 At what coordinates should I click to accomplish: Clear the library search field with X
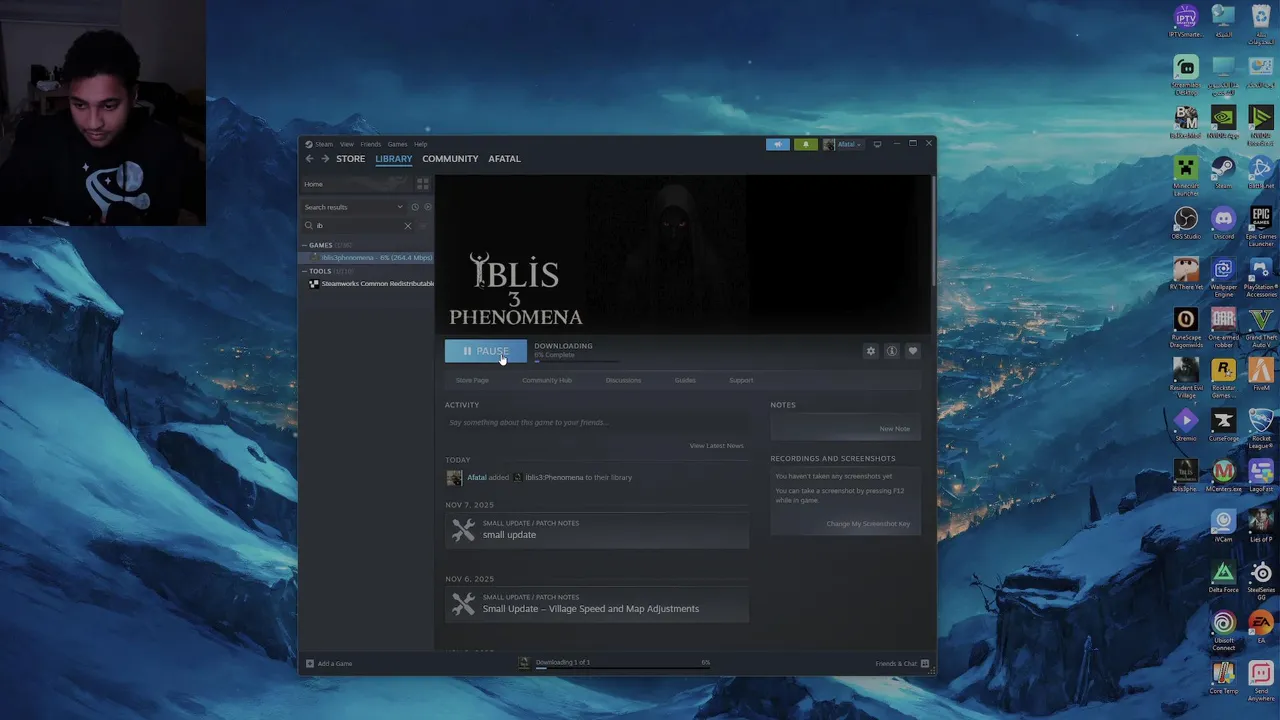tap(407, 226)
